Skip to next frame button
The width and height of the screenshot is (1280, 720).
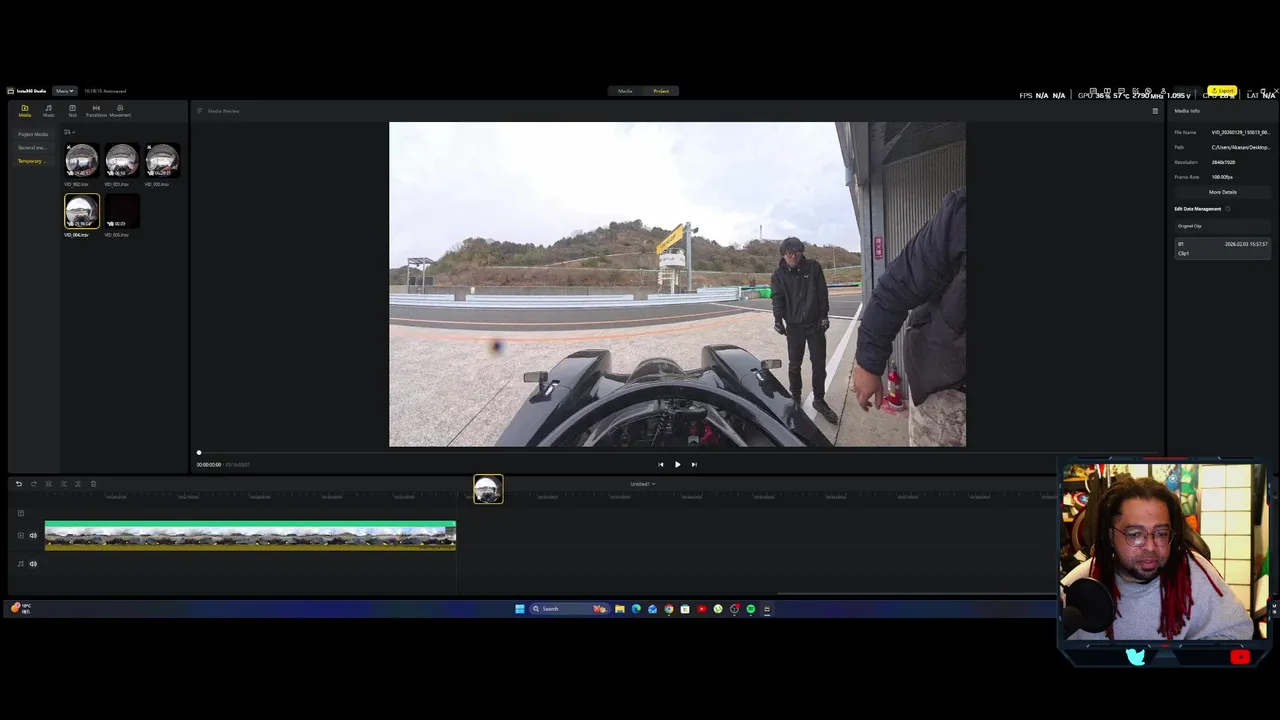click(x=694, y=464)
